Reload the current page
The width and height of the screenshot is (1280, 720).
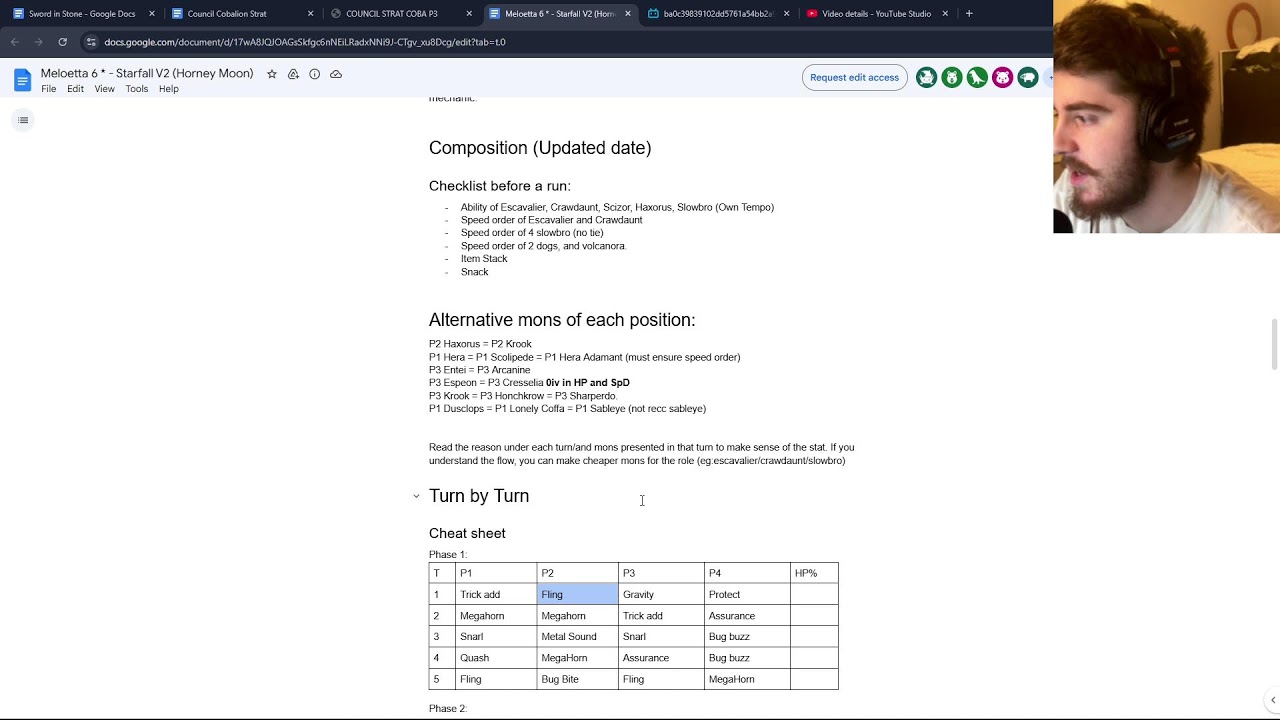coord(62,42)
